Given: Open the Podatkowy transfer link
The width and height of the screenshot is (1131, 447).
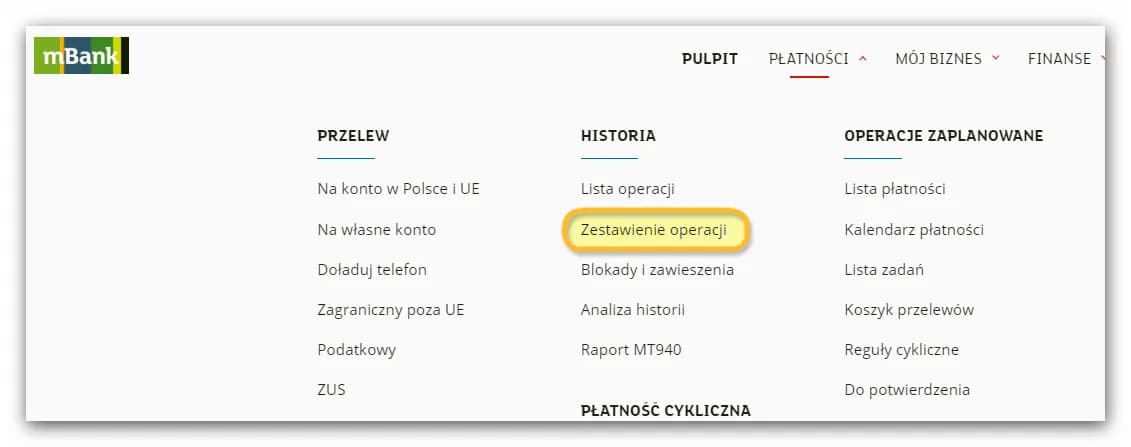Looking at the screenshot, I should pos(356,350).
